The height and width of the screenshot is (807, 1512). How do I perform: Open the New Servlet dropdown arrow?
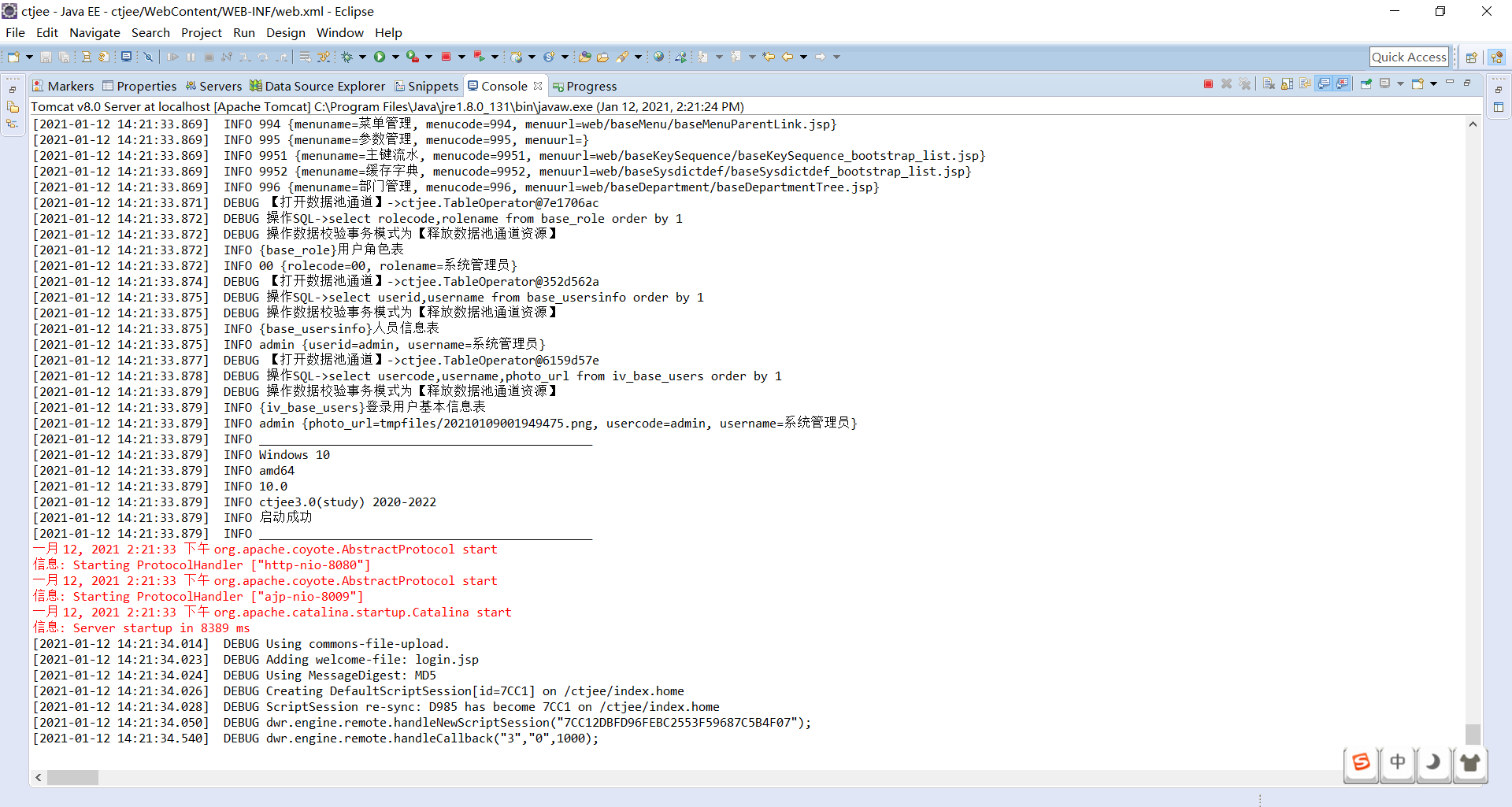coord(565,57)
